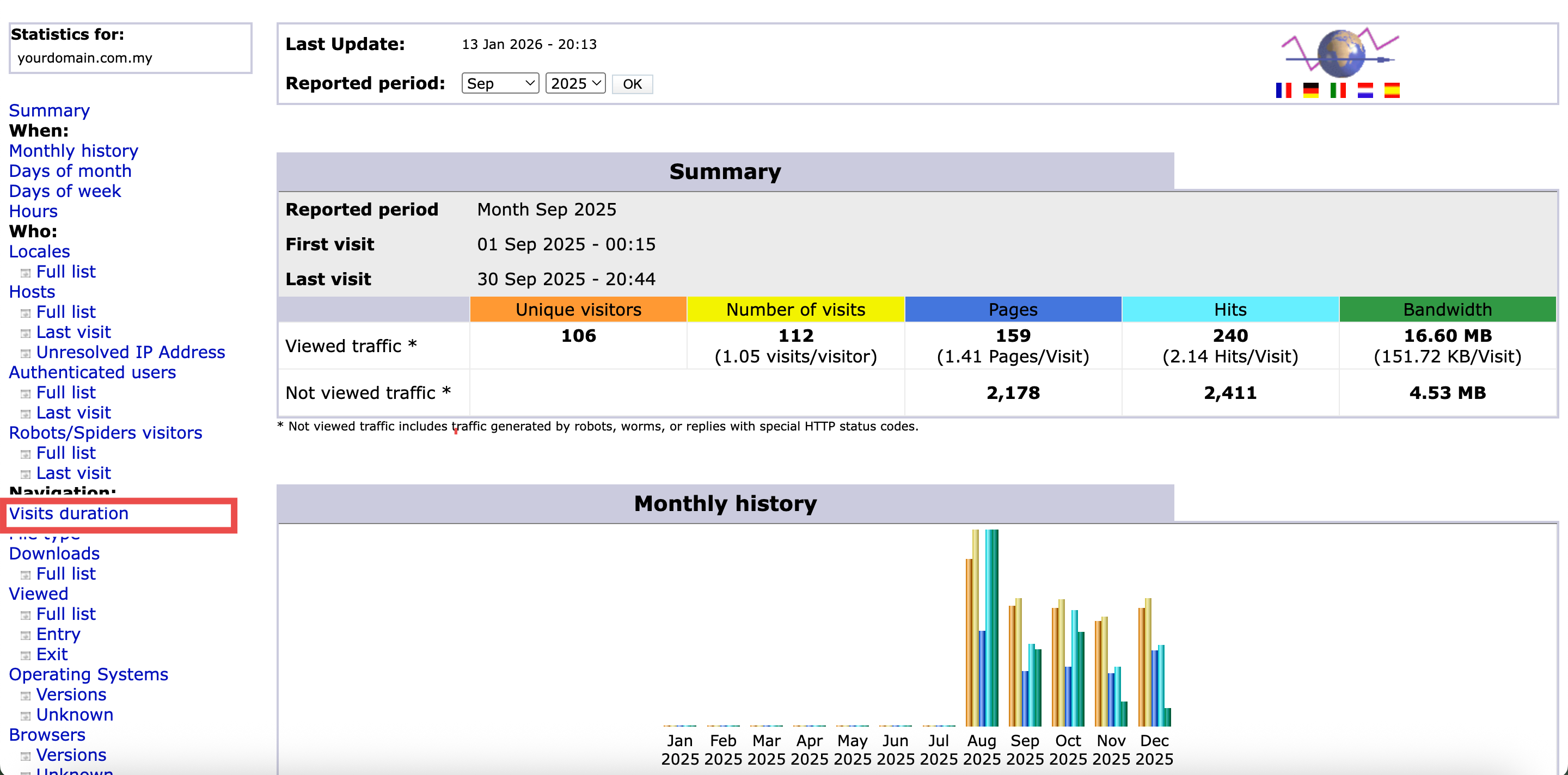Open the Monthly history link
Image resolution: width=1568 pixels, height=775 pixels.
73,151
